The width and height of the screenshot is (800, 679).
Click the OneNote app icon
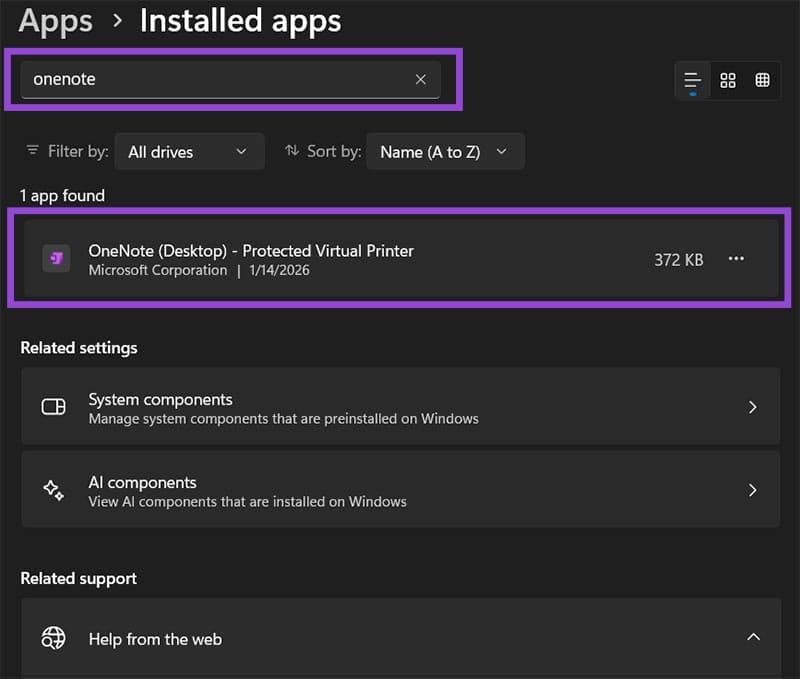click(x=58, y=258)
